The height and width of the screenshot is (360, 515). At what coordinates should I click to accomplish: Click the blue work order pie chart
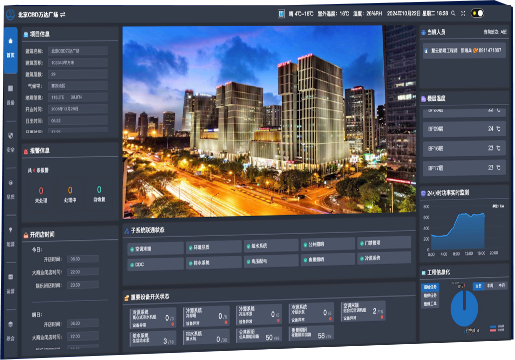[x=464, y=308]
